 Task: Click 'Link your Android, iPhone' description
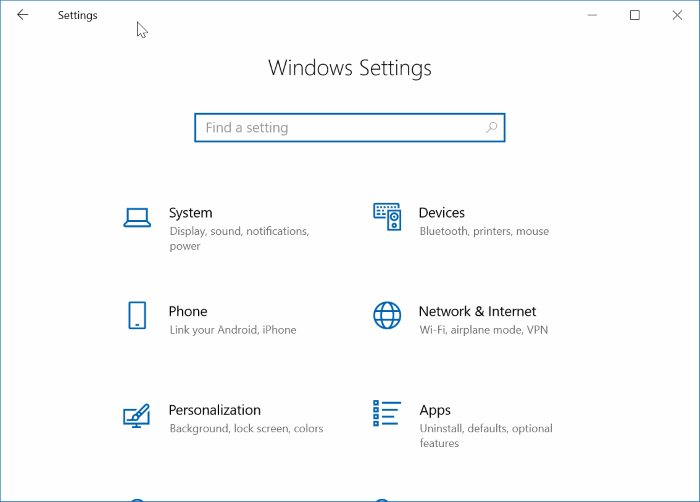pyautogui.click(x=233, y=330)
